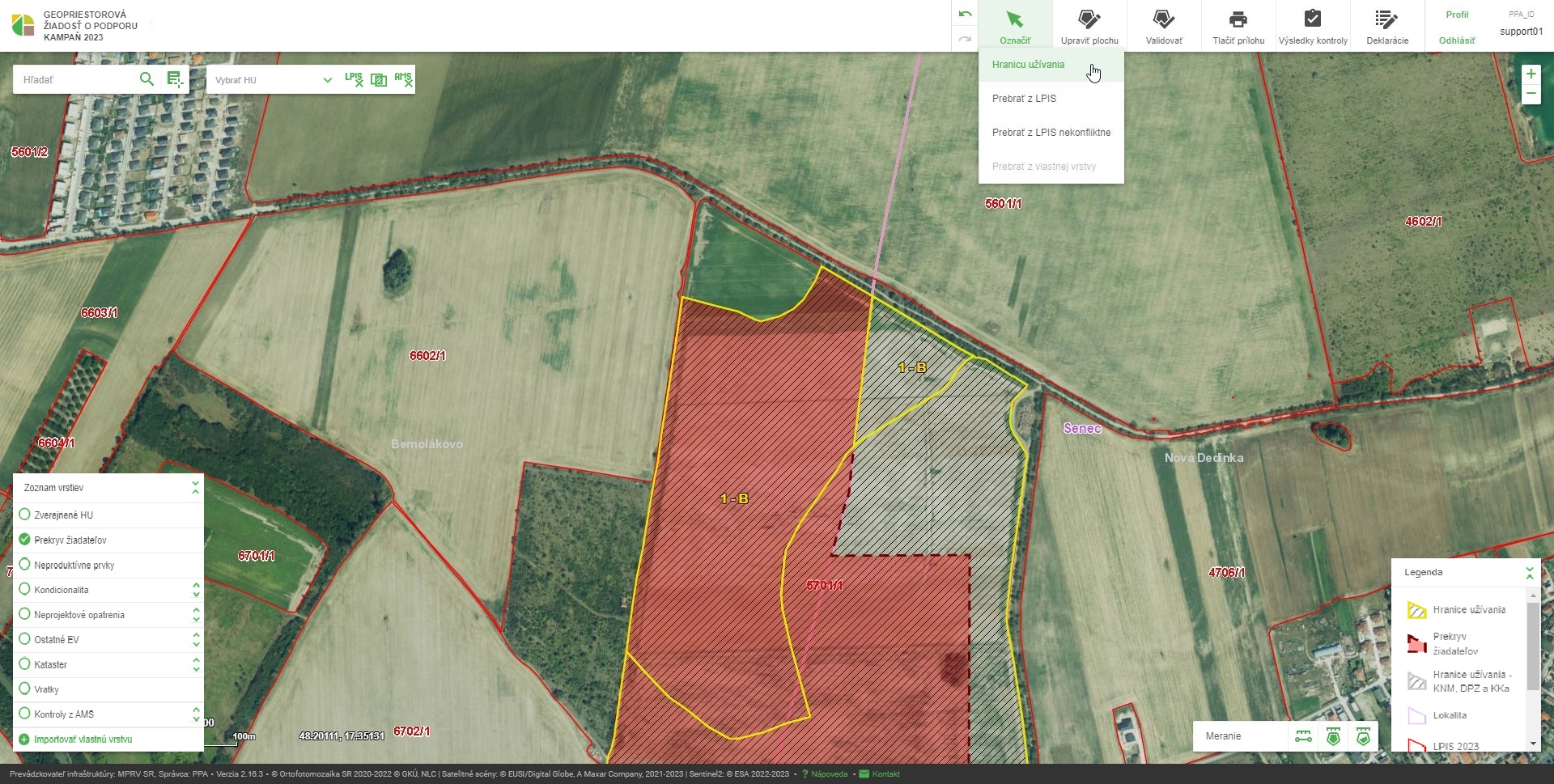This screenshot has height=784, width=1554.
Task: Open Výsledky kontroly clipboard icon
Action: [1312, 26]
